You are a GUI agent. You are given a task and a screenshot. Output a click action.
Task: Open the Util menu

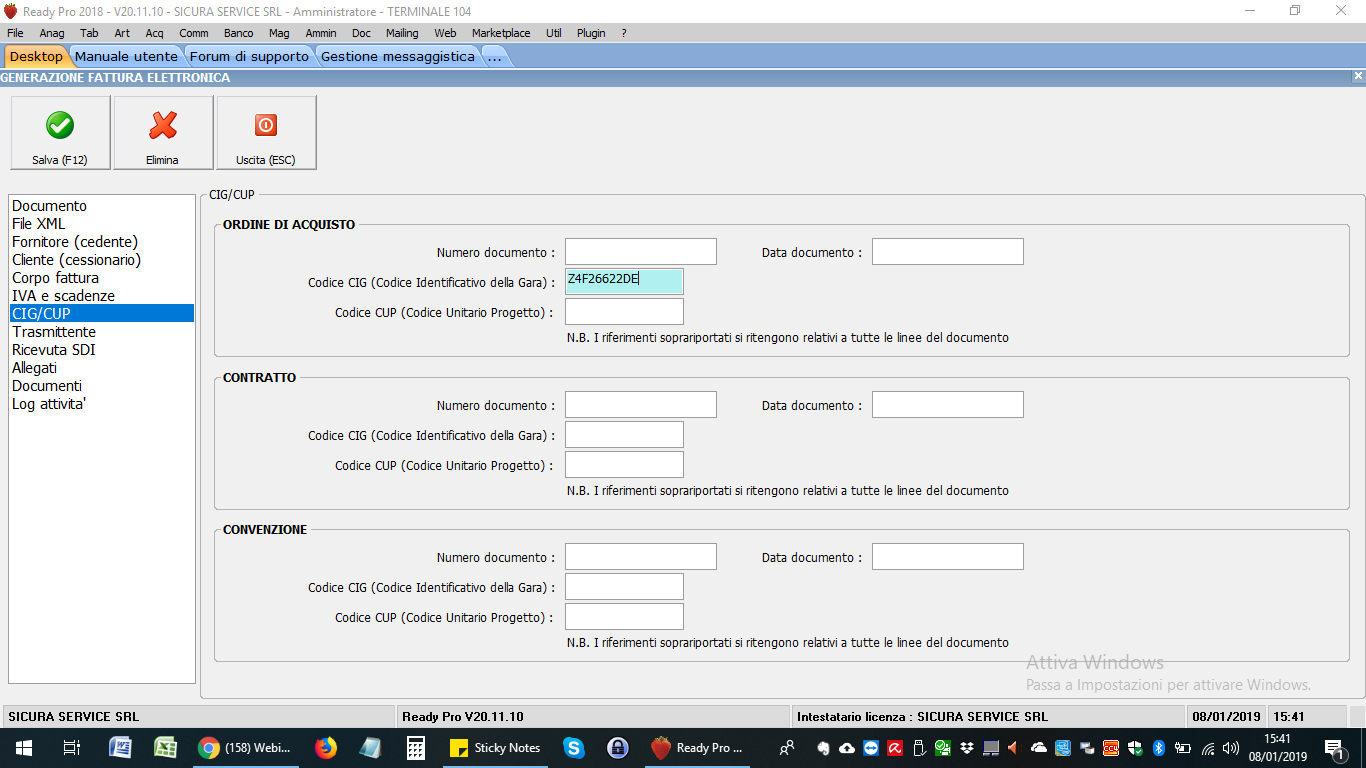coord(554,33)
